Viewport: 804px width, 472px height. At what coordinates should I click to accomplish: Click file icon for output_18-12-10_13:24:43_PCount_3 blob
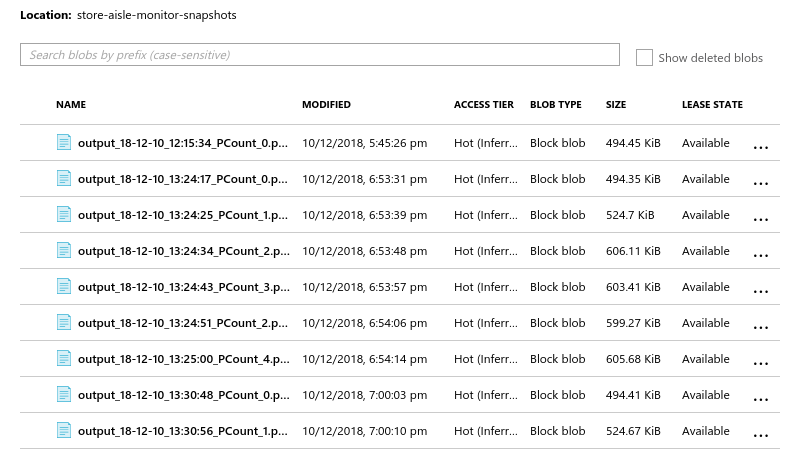tap(65, 287)
